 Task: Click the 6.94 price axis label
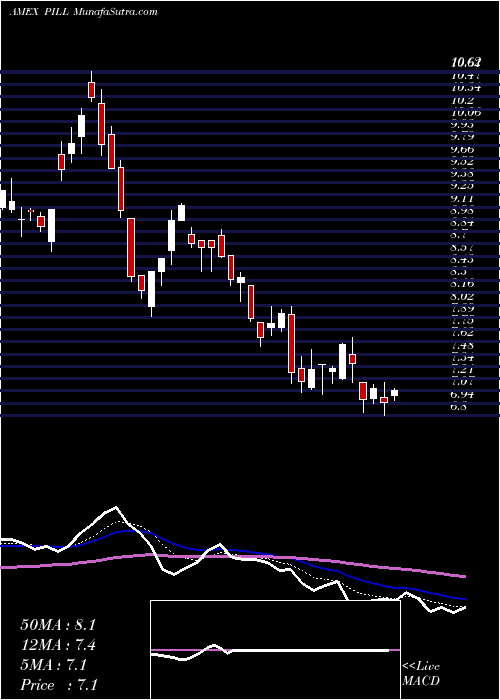(x=462, y=395)
